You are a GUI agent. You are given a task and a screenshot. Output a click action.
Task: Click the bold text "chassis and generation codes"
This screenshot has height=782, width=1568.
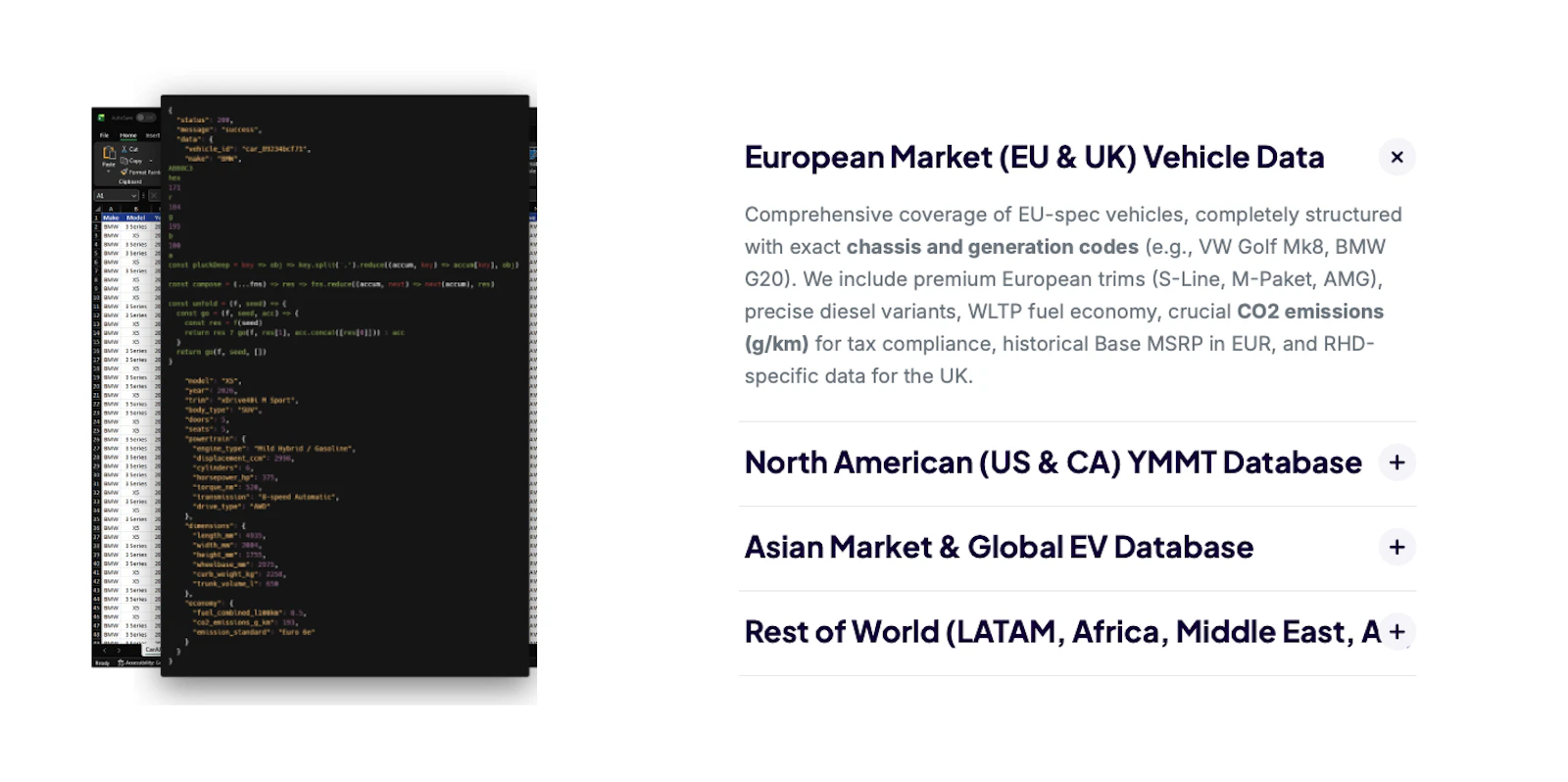tap(992, 247)
